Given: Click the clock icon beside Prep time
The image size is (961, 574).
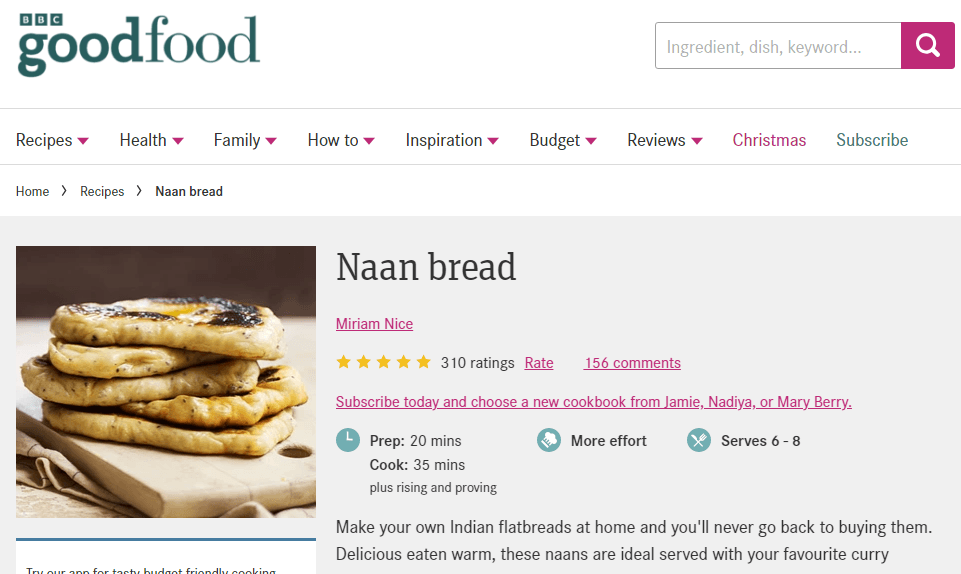Looking at the screenshot, I should click(x=348, y=440).
